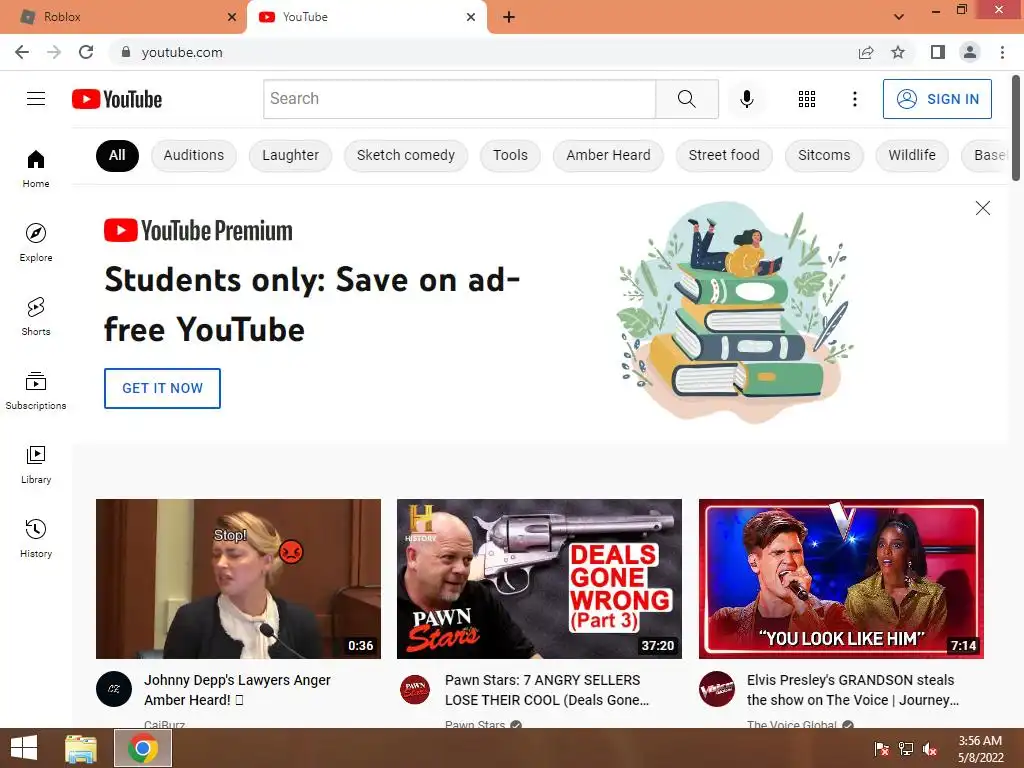Click the browser back arrow
Image resolution: width=1024 pixels, height=768 pixels.
22,52
